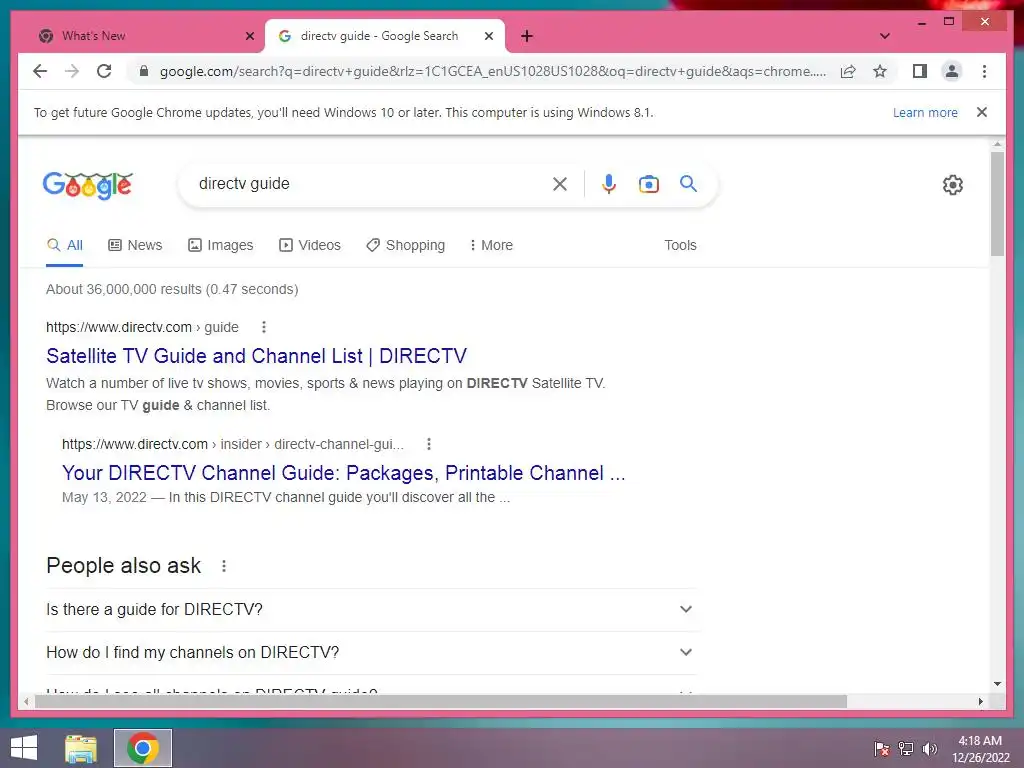This screenshot has height=768, width=1024.
Task: Click the directv.com insider breadcrumb URL
Action: point(233,444)
